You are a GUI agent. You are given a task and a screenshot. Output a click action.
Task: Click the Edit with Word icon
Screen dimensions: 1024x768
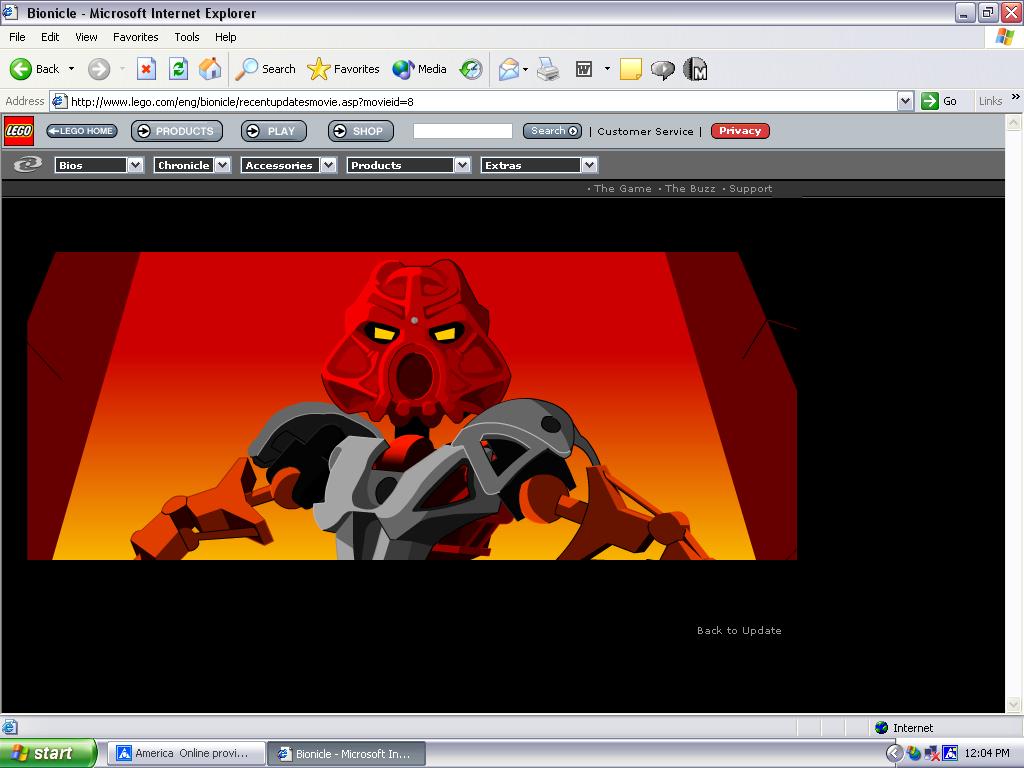(x=584, y=69)
